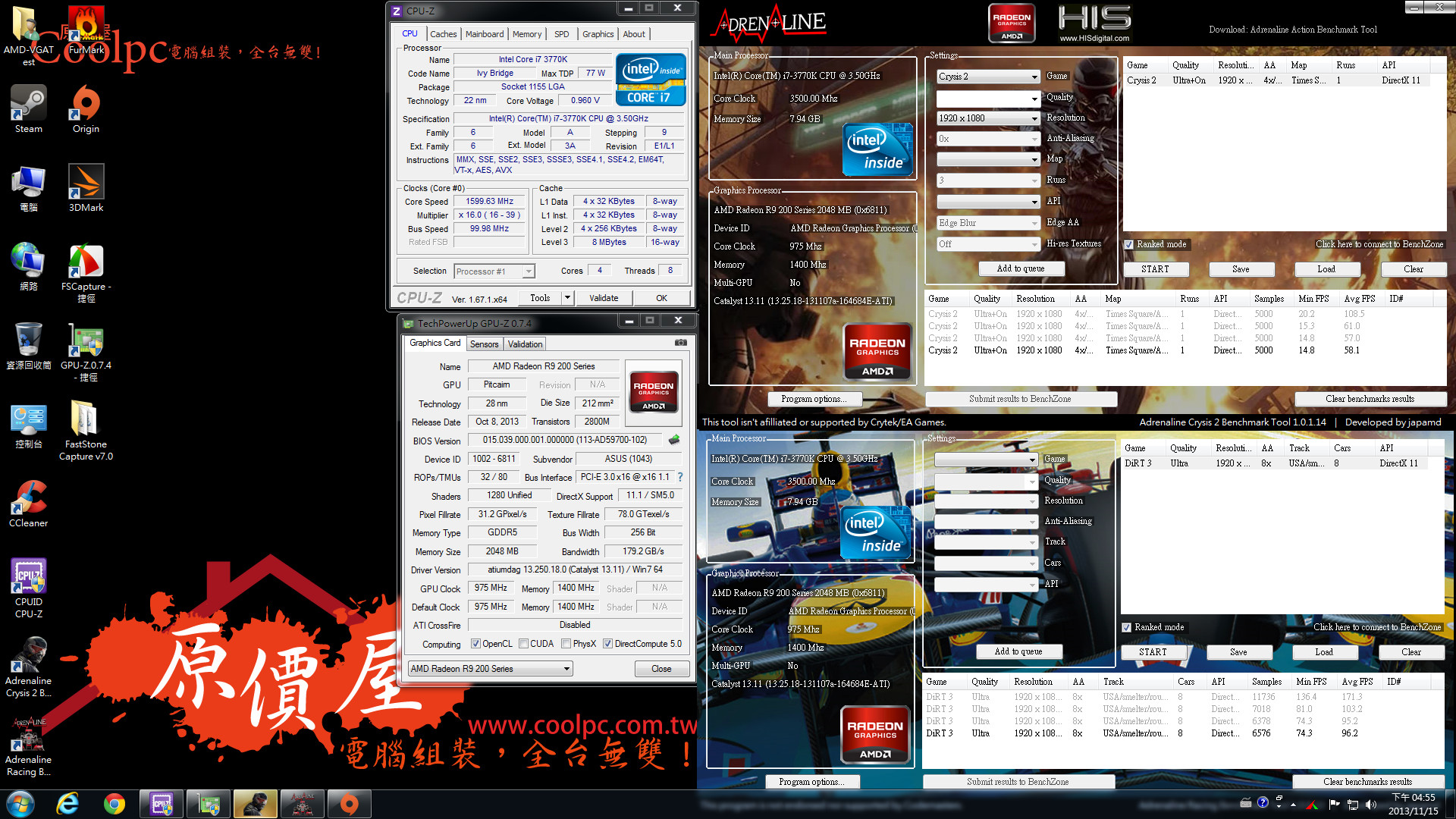Open the Game dropdown in DiRT 3 tool
This screenshot has height=819, width=1456.
pos(986,460)
